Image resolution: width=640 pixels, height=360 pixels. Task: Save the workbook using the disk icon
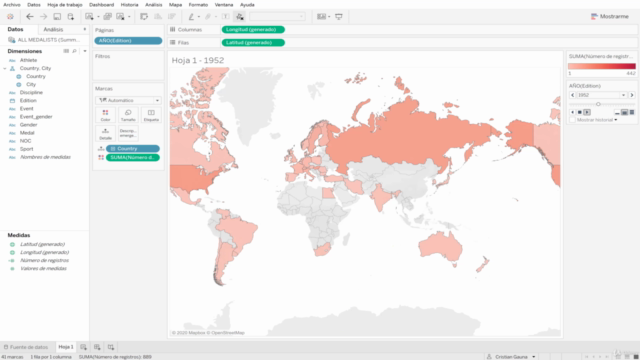click(x=57, y=17)
